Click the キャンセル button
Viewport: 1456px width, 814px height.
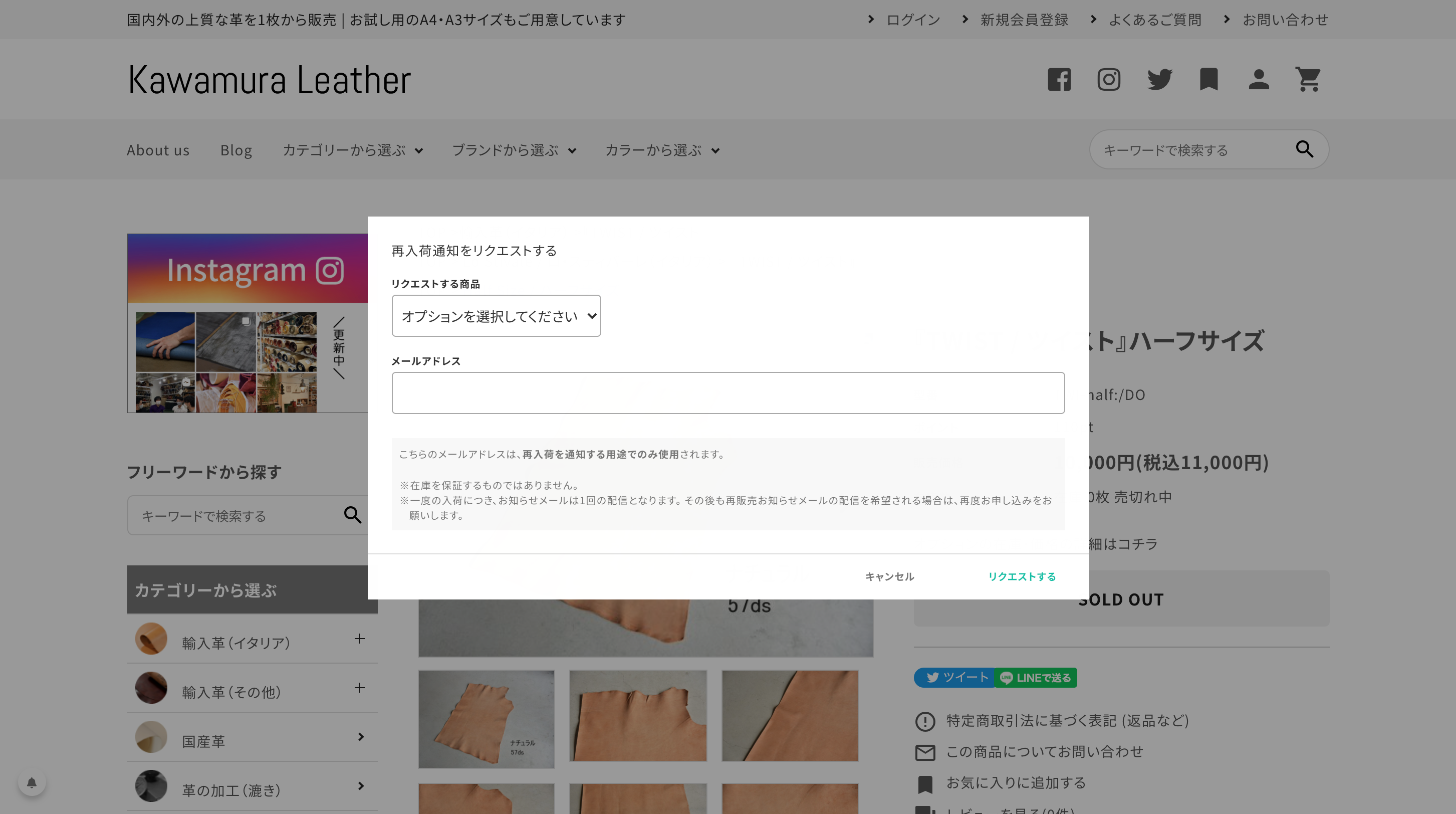click(889, 576)
